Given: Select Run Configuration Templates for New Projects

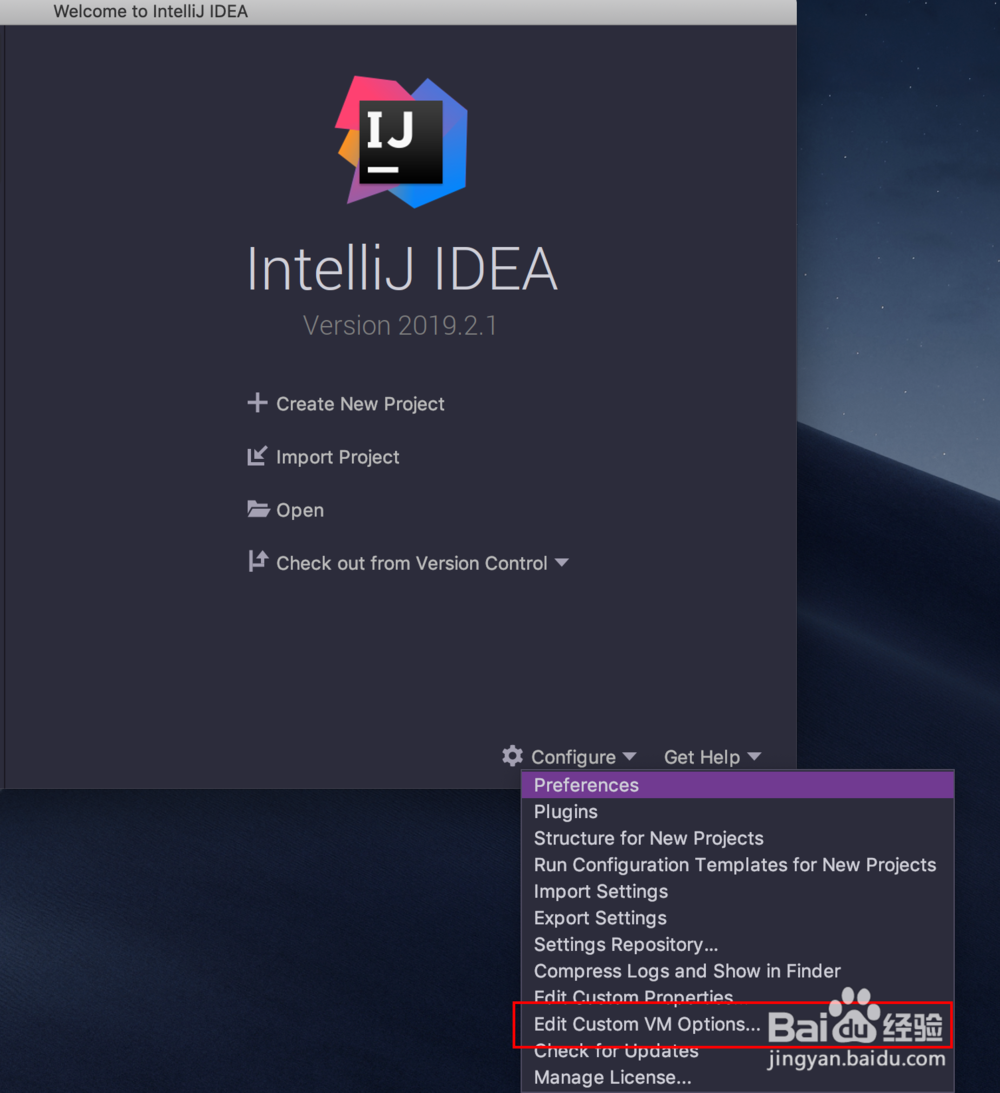Looking at the screenshot, I should [x=735, y=865].
